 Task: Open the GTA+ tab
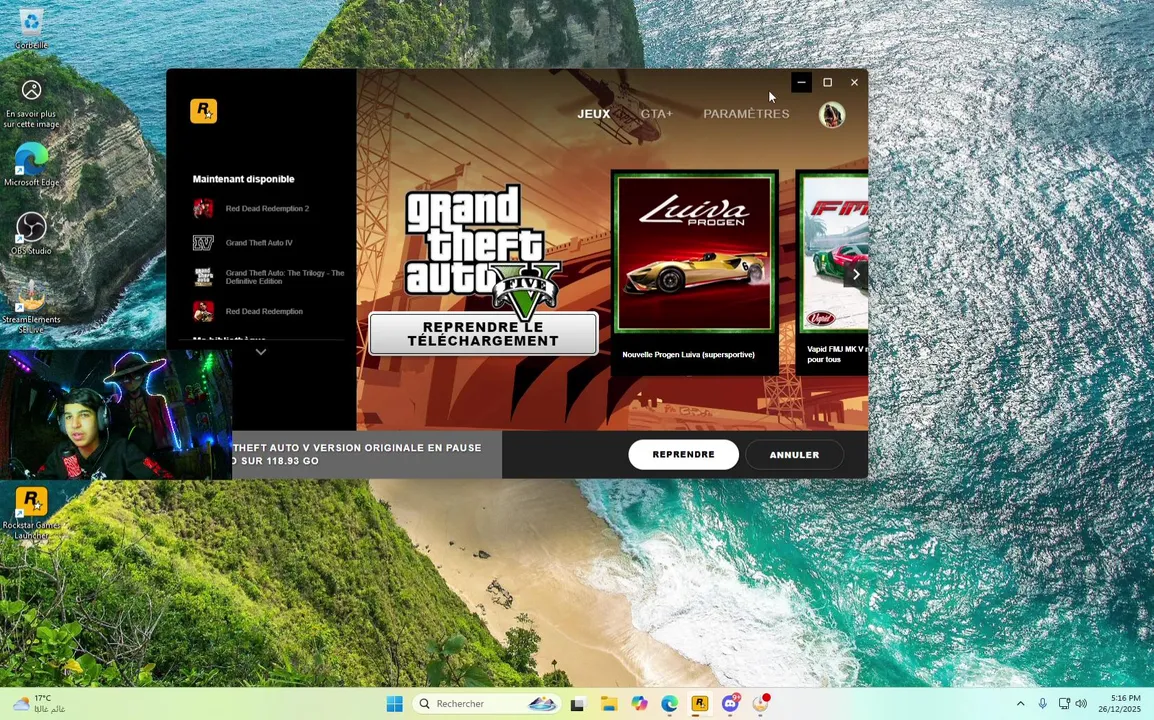(x=656, y=114)
